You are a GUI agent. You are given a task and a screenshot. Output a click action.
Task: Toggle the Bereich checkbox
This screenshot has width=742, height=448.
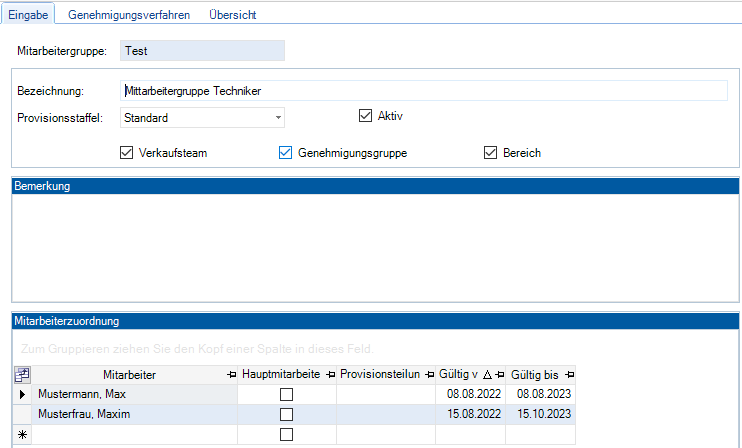click(x=490, y=153)
